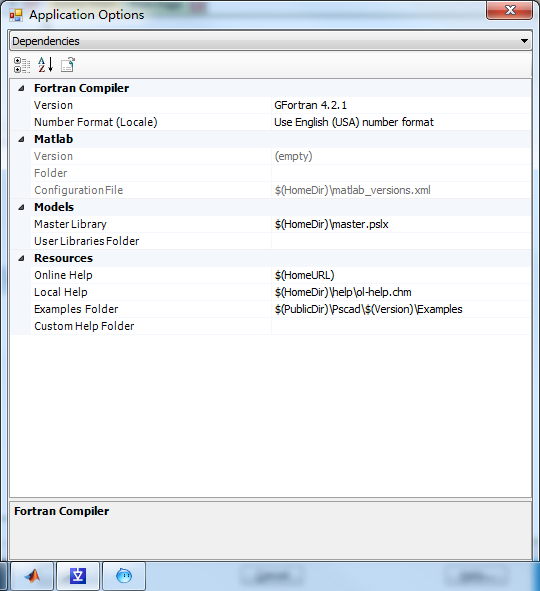Click the $(PublicDir) Examples path value
Image resolution: width=540 pixels, height=591 pixels.
point(369,309)
